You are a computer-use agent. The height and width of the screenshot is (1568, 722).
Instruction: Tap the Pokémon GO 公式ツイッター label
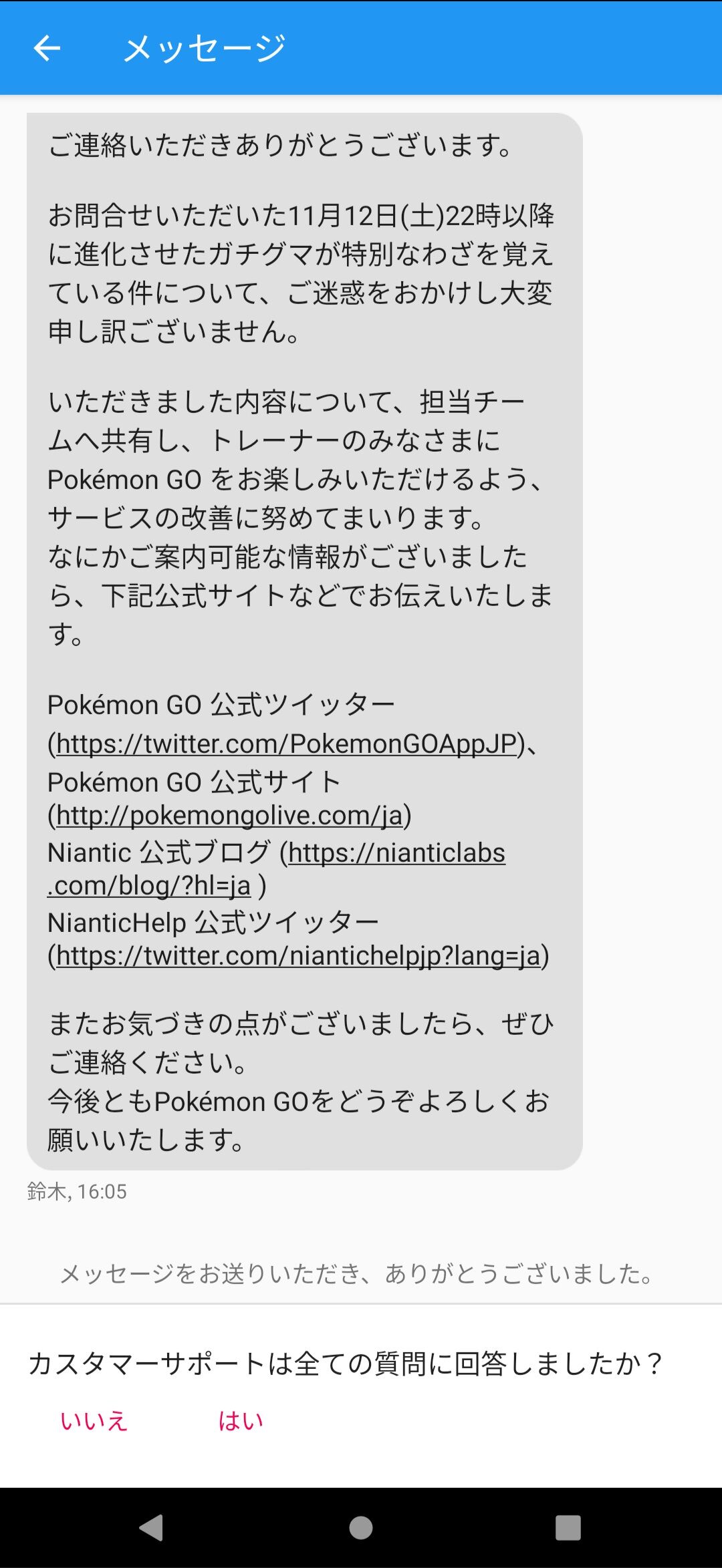[x=221, y=705]
